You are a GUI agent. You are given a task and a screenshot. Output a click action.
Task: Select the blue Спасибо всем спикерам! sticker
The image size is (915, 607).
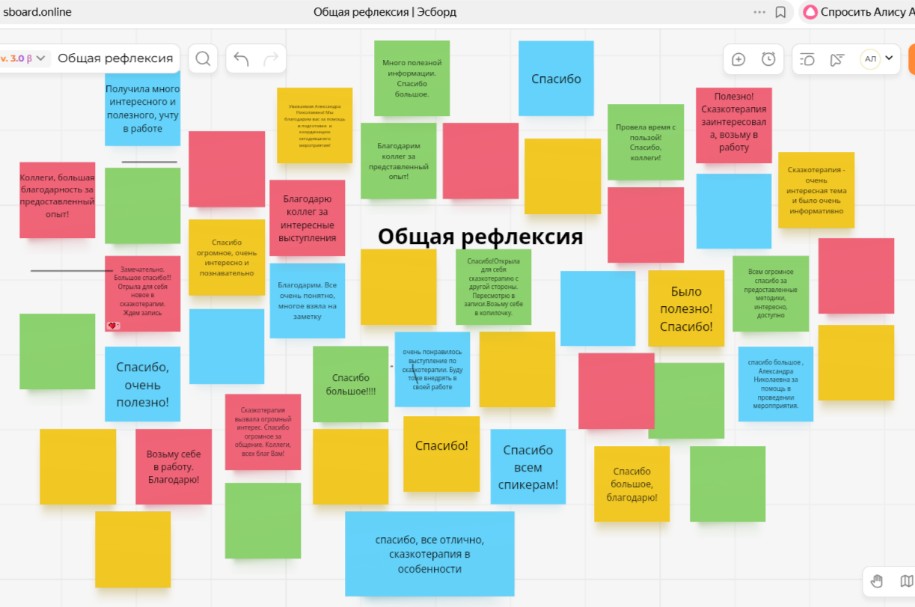pyautogui.click(x=528, y=467)
